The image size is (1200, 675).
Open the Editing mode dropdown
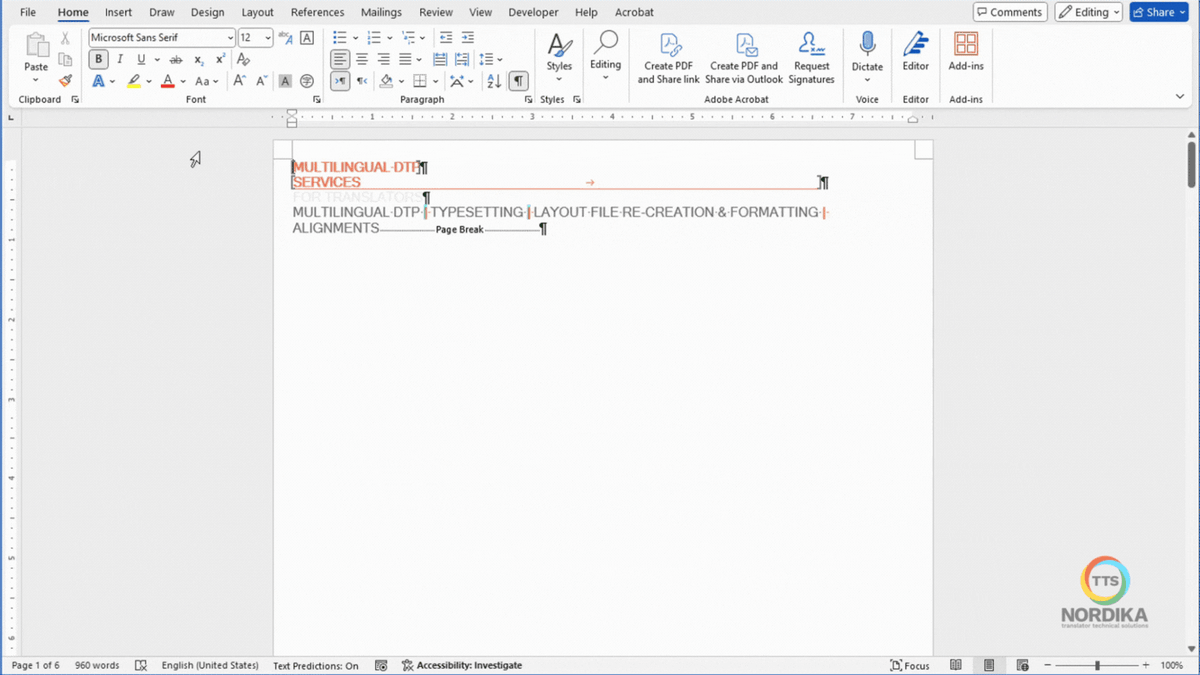[x=1088, y=12]
